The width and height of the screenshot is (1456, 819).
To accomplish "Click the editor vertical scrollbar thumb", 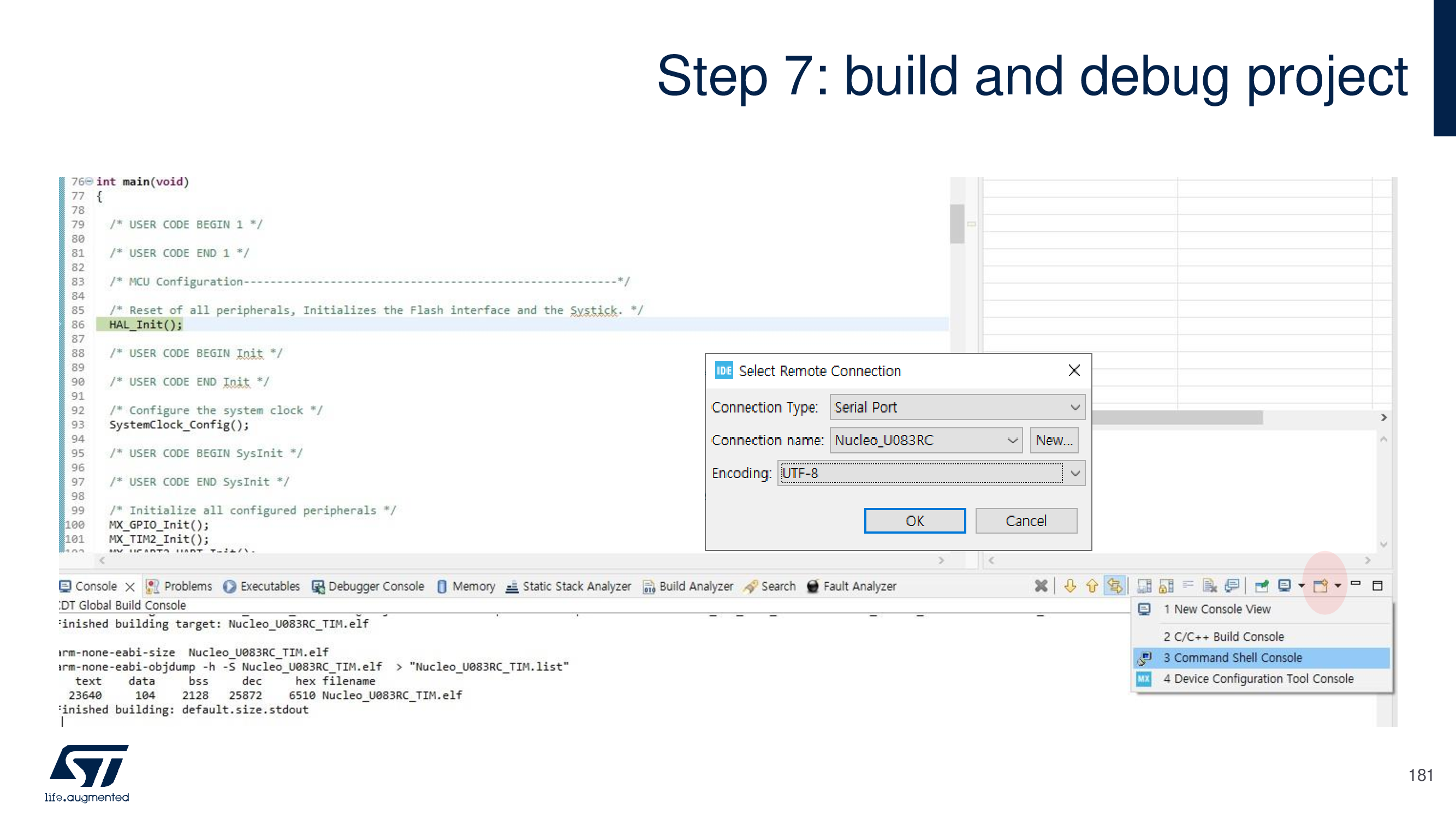I will point(957,224).
